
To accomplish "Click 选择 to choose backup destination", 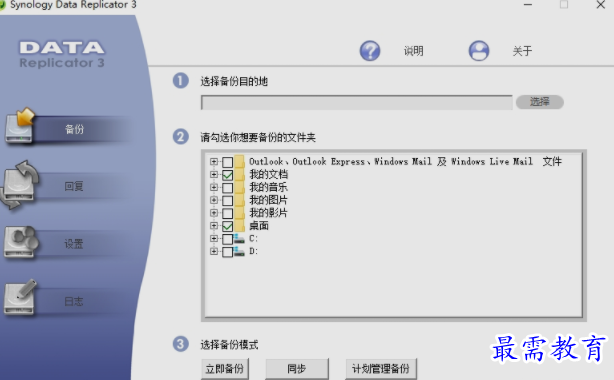I will click(540, 102).
